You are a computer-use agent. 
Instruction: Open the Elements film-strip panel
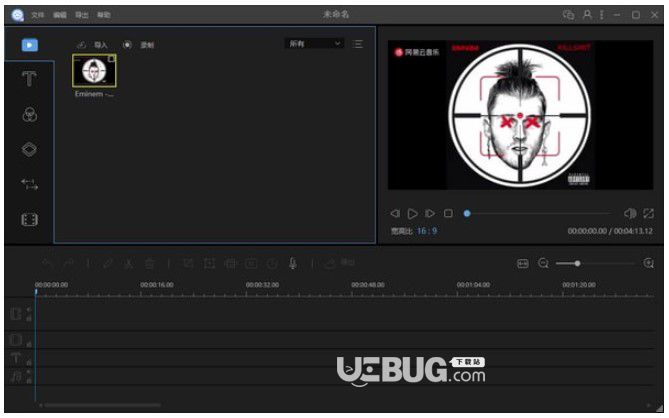[x=29, y=220]
